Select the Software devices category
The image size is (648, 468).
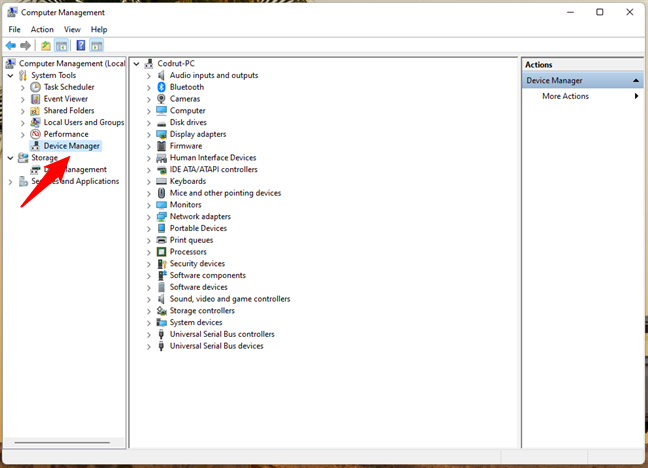tap(198, 287)
